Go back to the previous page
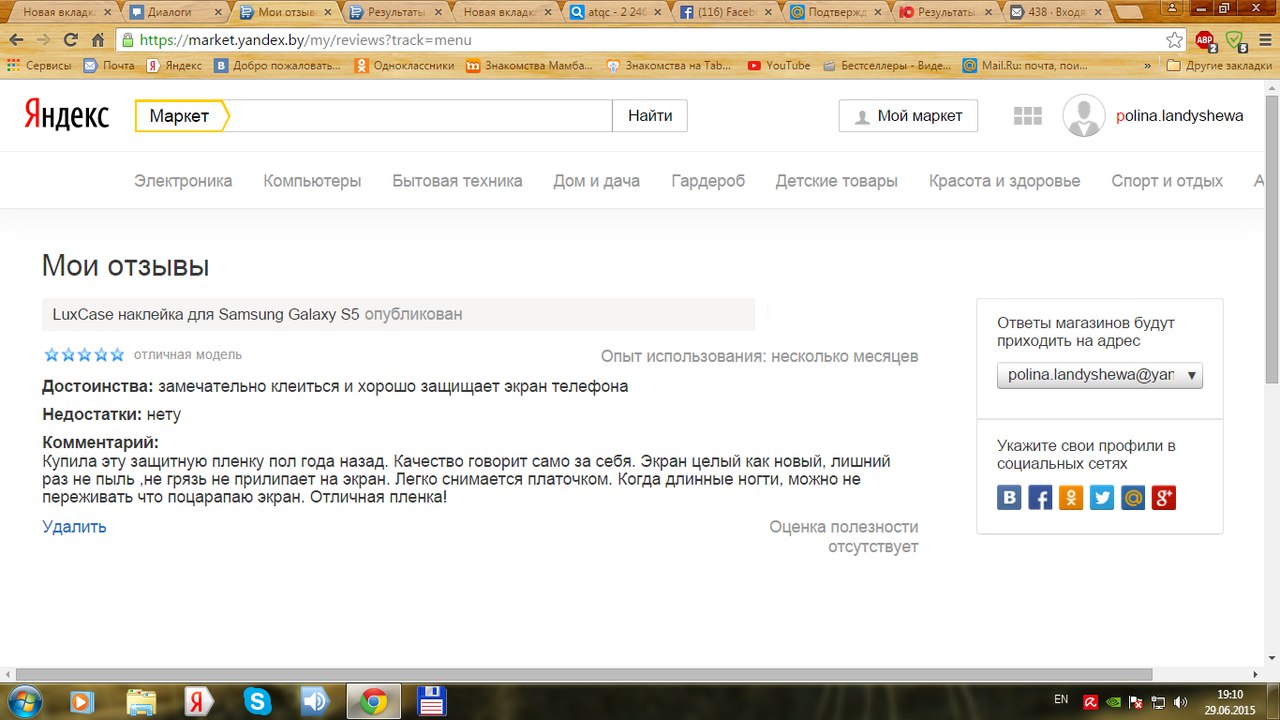Image resolution: width=1280 pixels, height=720 pixels. (16, 41)
